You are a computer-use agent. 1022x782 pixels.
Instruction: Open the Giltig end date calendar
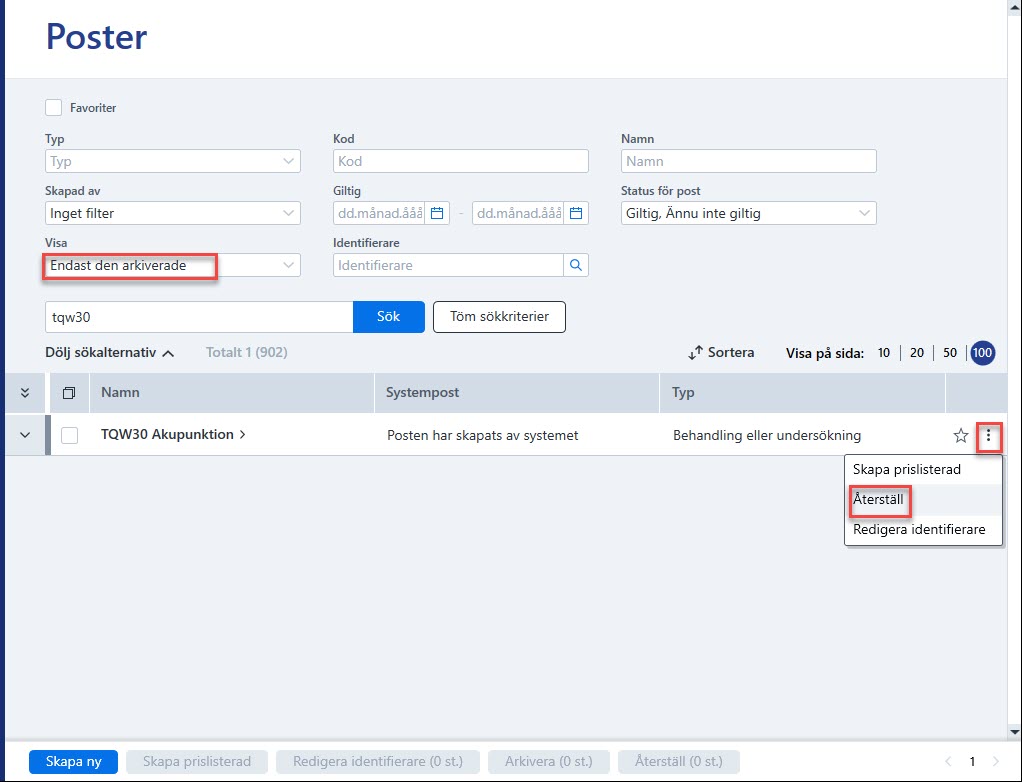pos(576,213)
